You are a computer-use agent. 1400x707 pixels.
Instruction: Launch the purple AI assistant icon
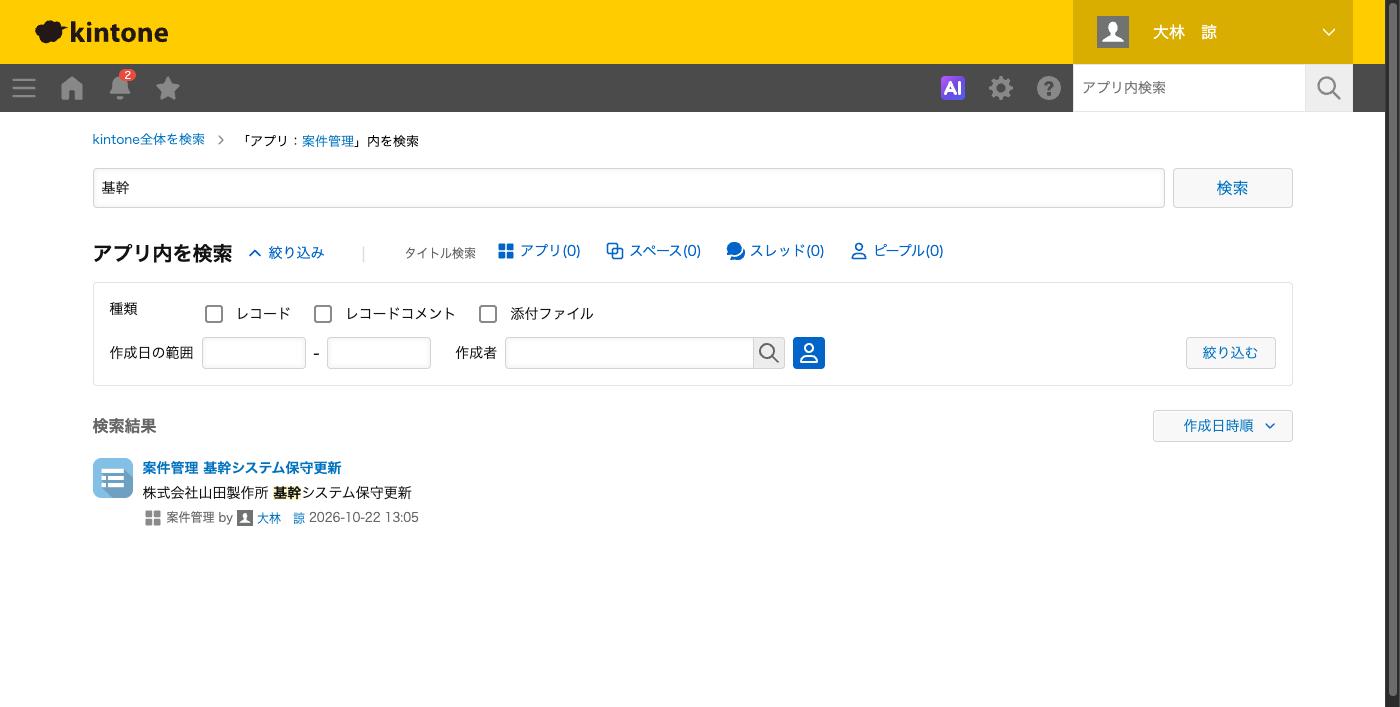click(x=953, y=88)
